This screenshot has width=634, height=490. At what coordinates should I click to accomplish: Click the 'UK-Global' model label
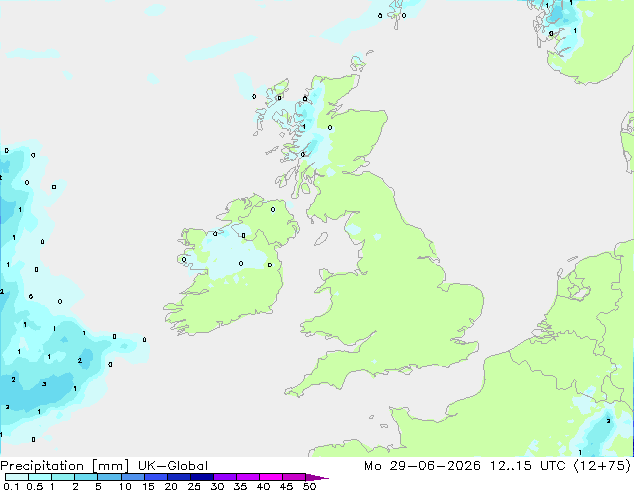(173, 466)
